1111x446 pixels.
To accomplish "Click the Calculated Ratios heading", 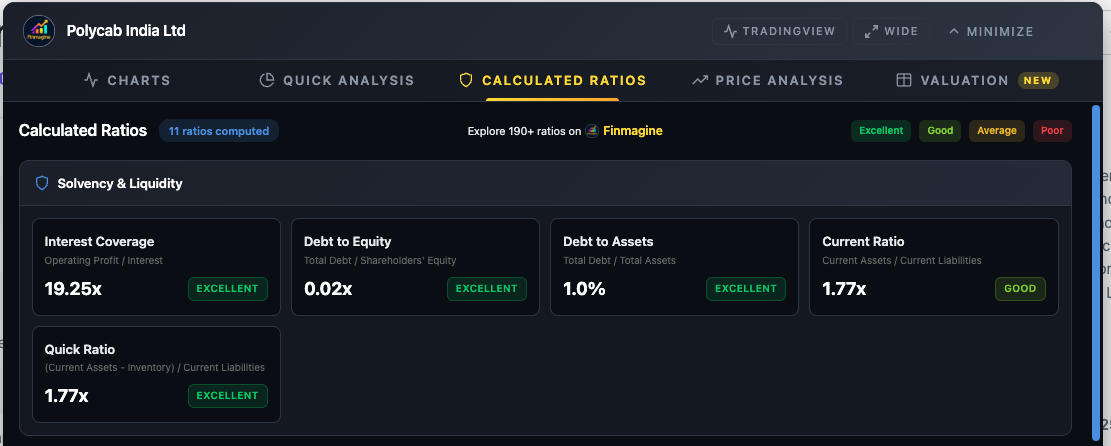I will coord(83,130).
